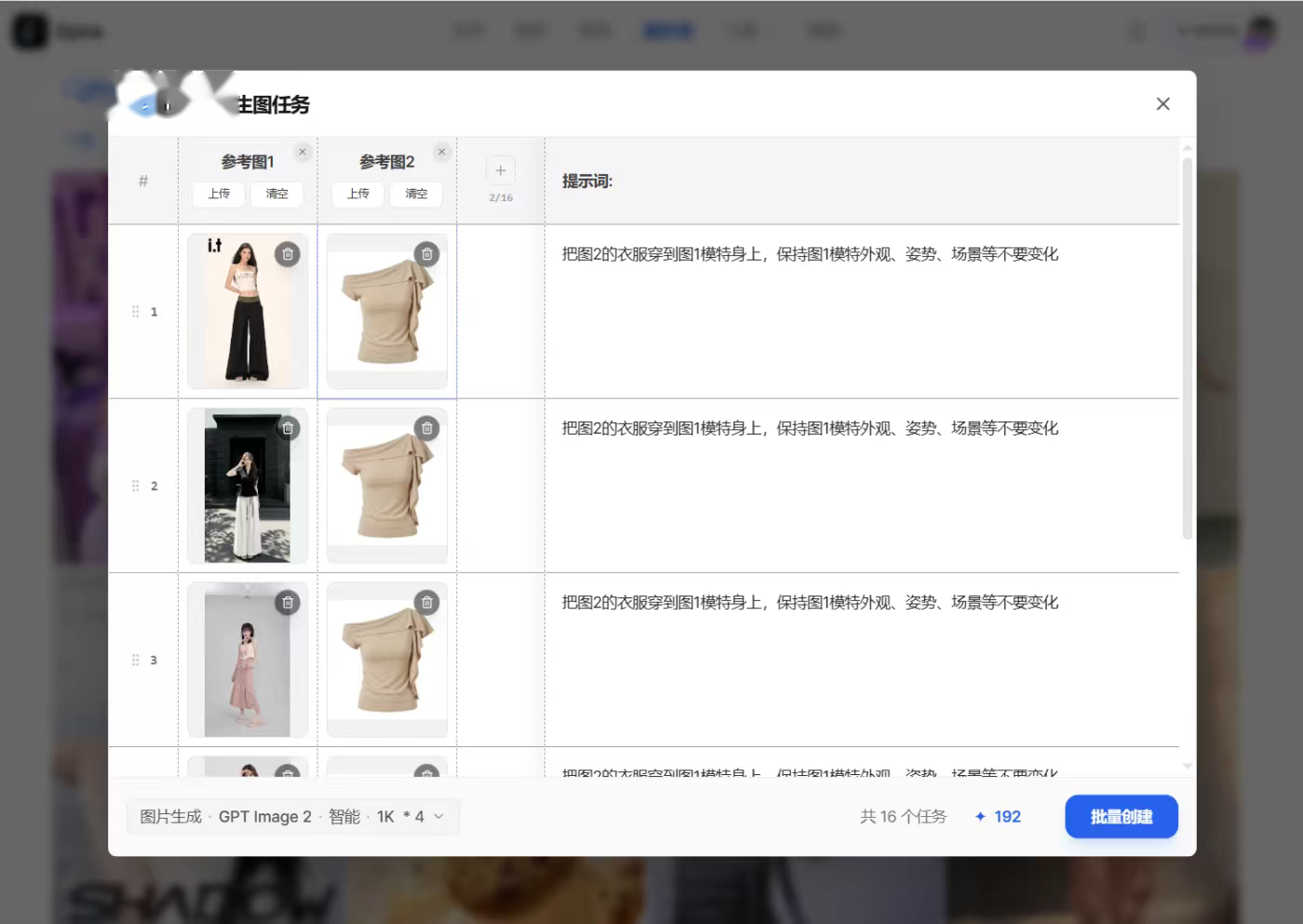The height and width of the screenshot is (924, 1303).
Task: Remove the 参考图2 column
Action: coord(442,152)
